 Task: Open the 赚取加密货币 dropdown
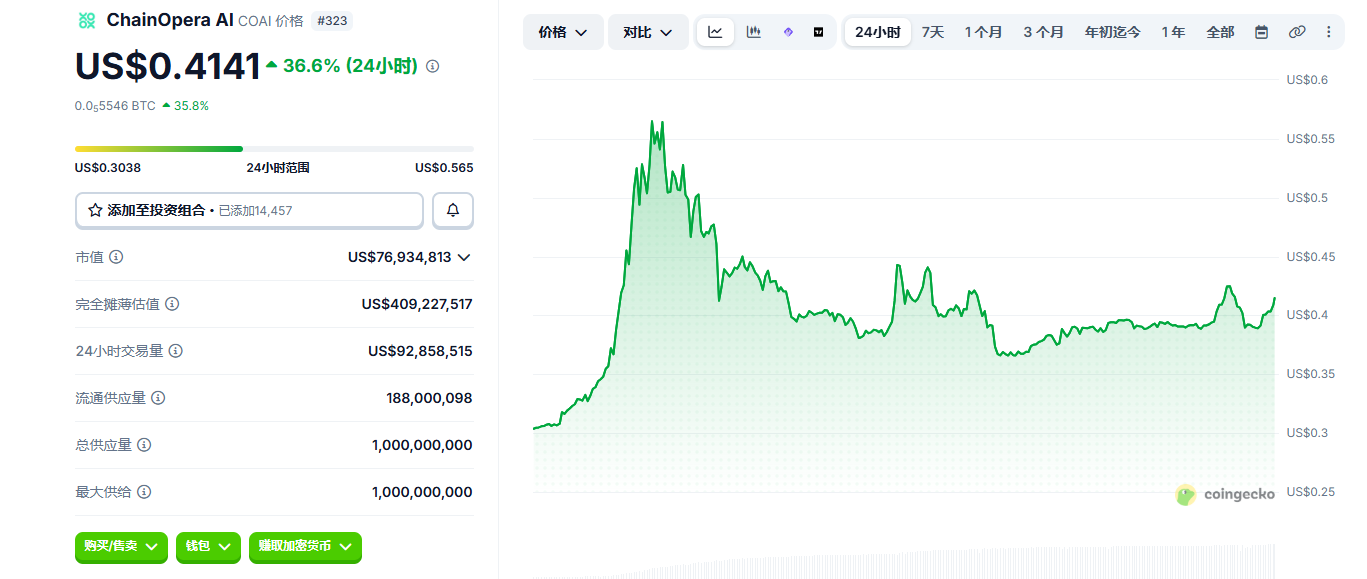(305, 547)
